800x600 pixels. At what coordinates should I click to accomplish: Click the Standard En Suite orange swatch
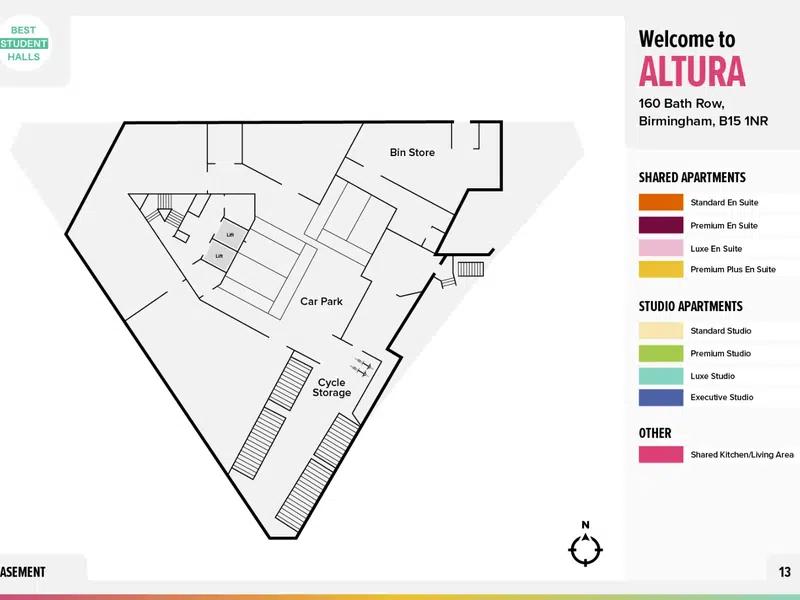pyautogui.click(x=661, y=202)
